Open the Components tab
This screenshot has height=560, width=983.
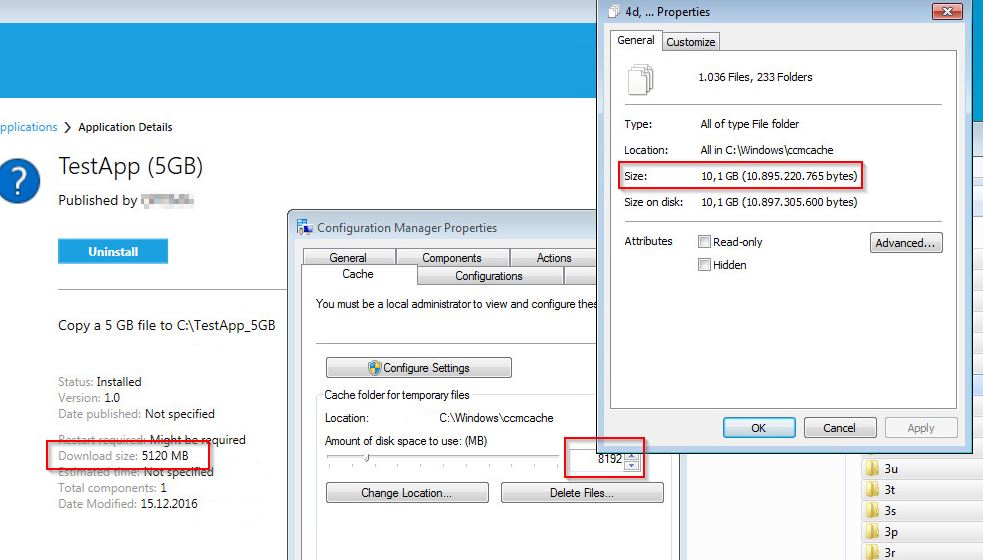[x=452, y=258]
